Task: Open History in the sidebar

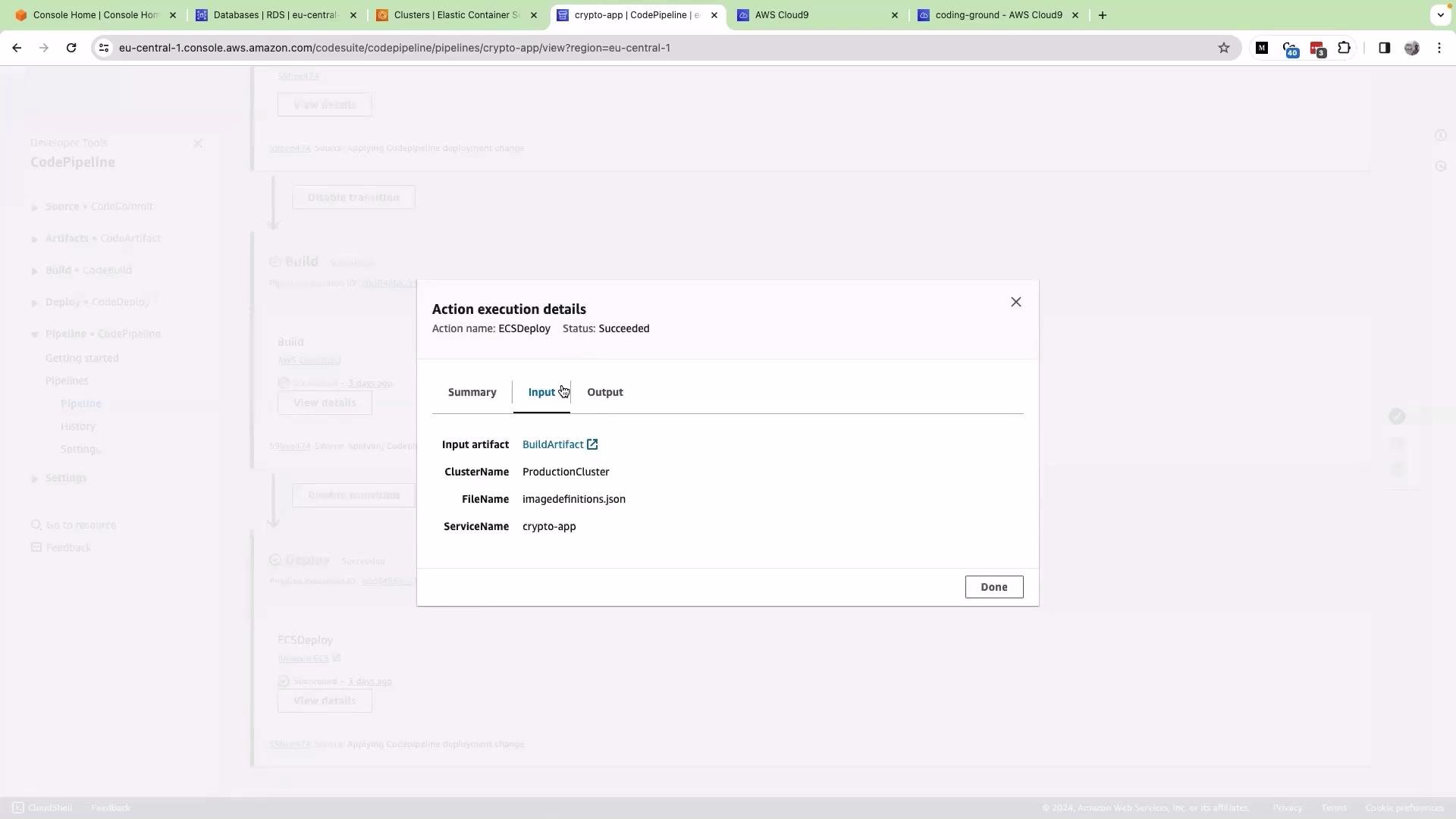Action: pos(78,426)
